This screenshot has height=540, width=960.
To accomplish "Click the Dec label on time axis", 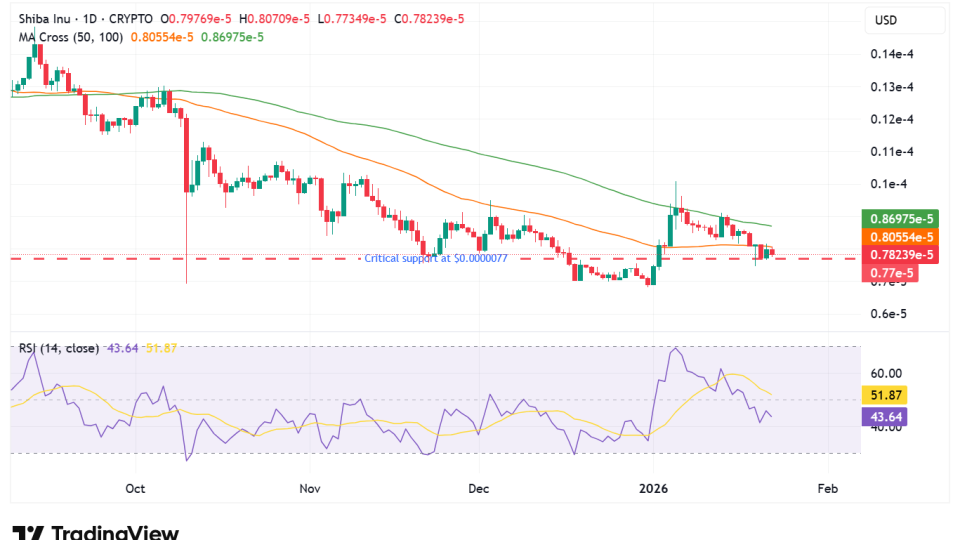I will (479, 489).
